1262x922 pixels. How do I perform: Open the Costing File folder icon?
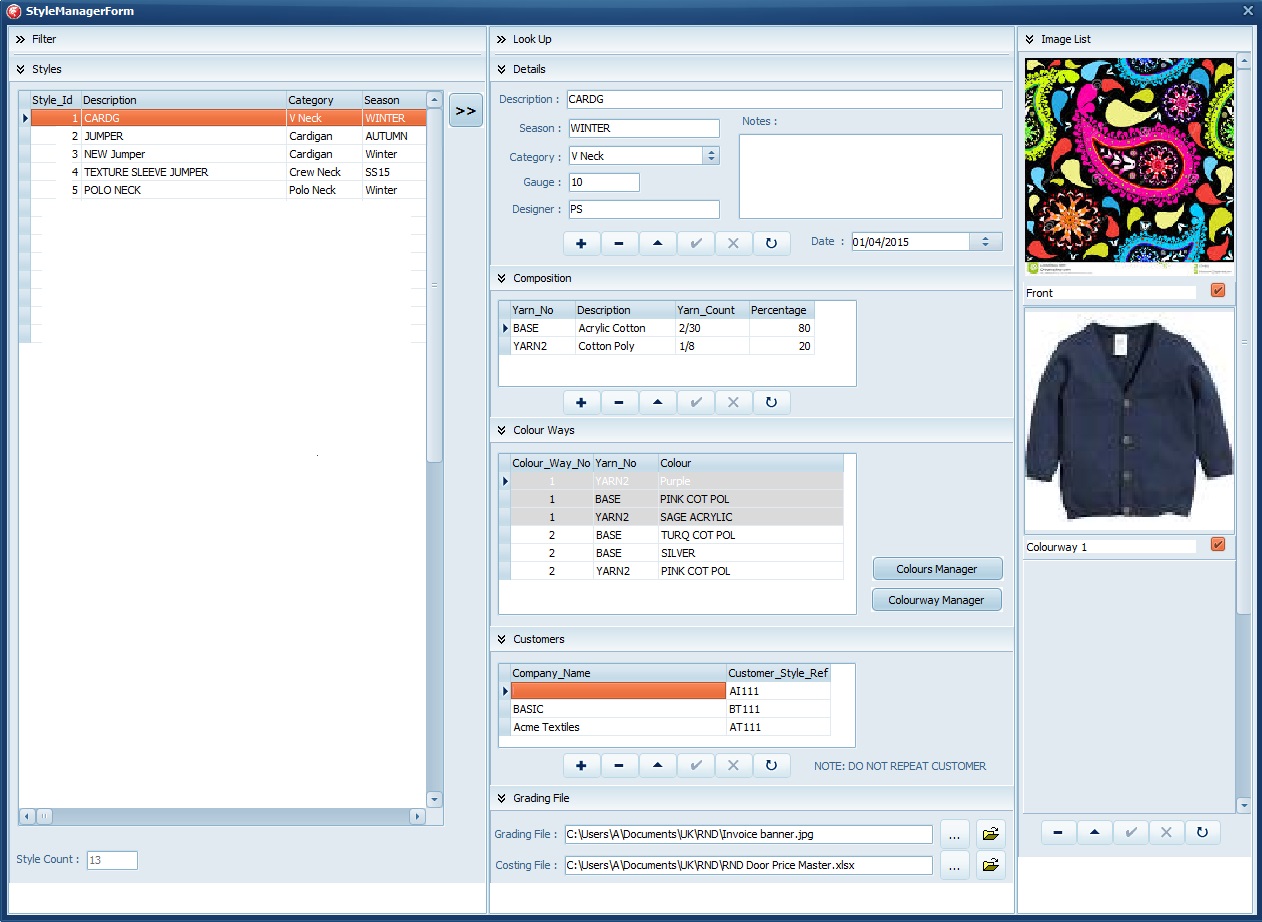990,865
